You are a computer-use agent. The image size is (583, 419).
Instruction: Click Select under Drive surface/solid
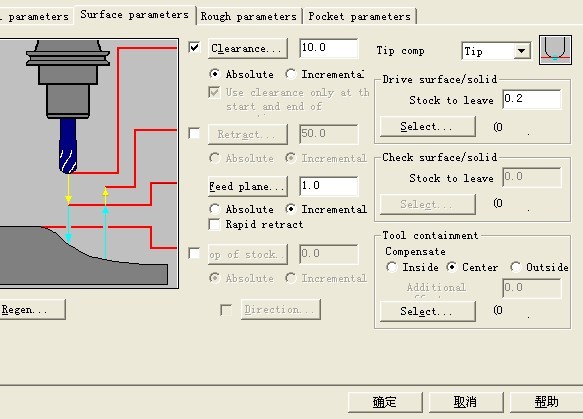coord(428,126)
